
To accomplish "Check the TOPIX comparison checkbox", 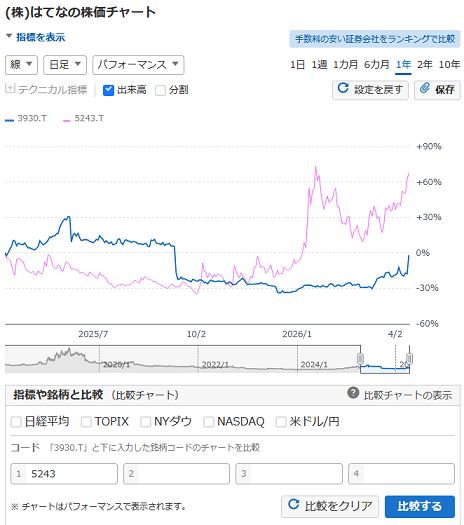I will click(x=86, y=422).
